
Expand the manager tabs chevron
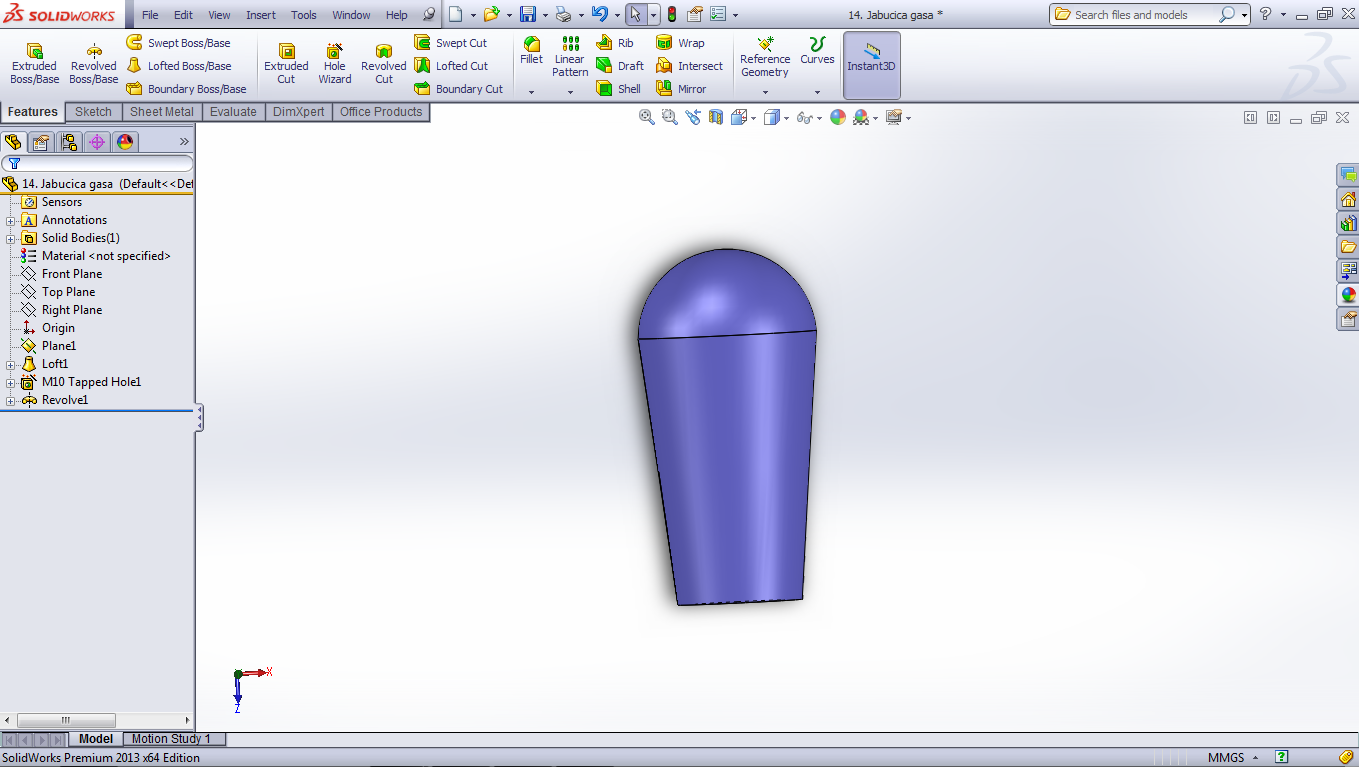(184, 142)
